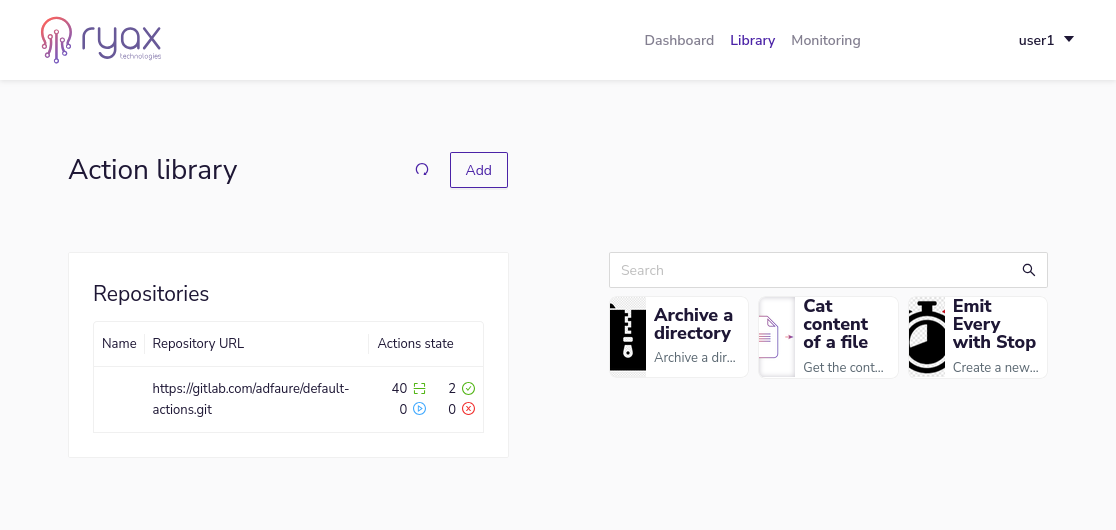Switch to the Library tab

[752, 40]
